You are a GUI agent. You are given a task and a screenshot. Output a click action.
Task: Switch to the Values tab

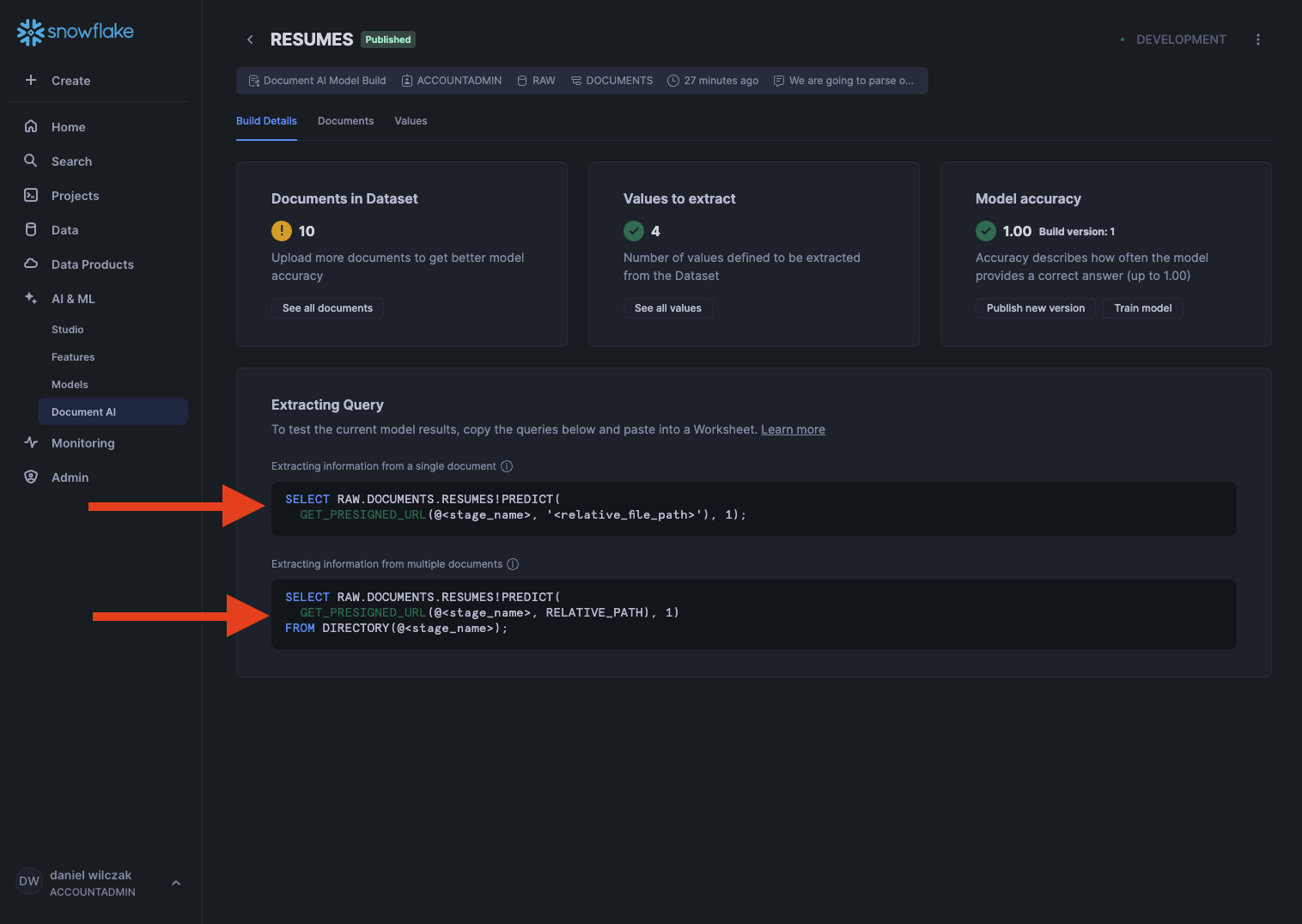click(x=411, y=121)
